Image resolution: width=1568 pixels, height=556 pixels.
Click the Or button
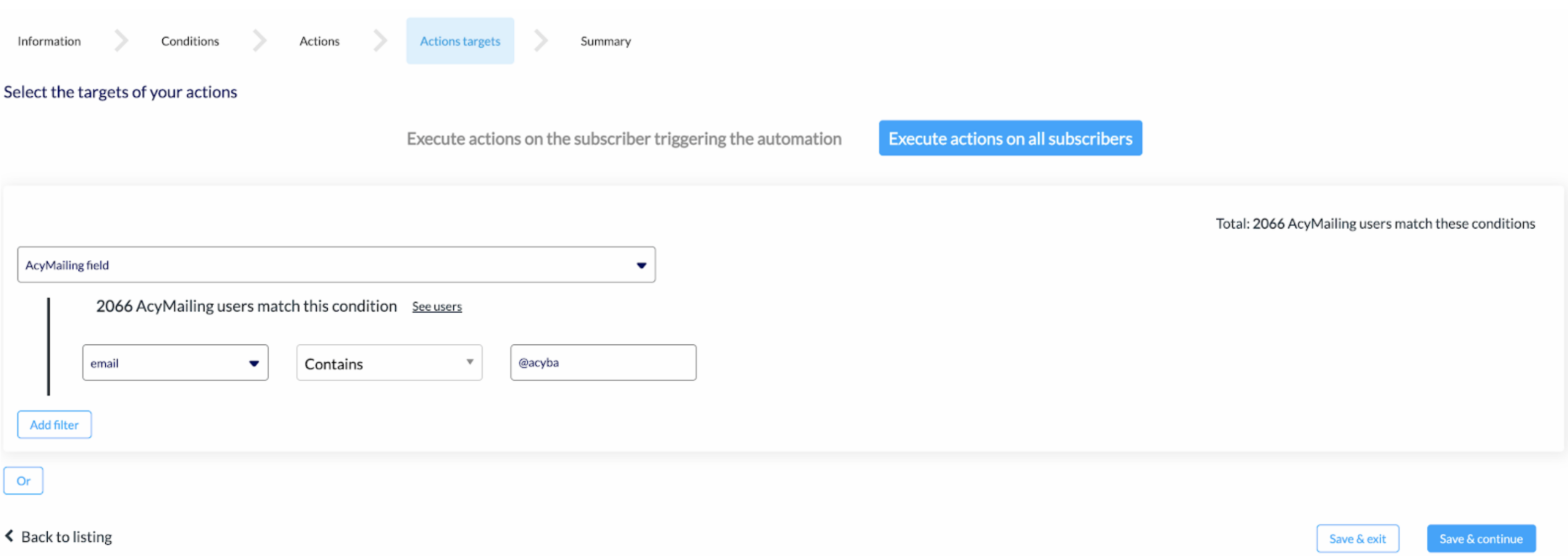click(23, 481)
